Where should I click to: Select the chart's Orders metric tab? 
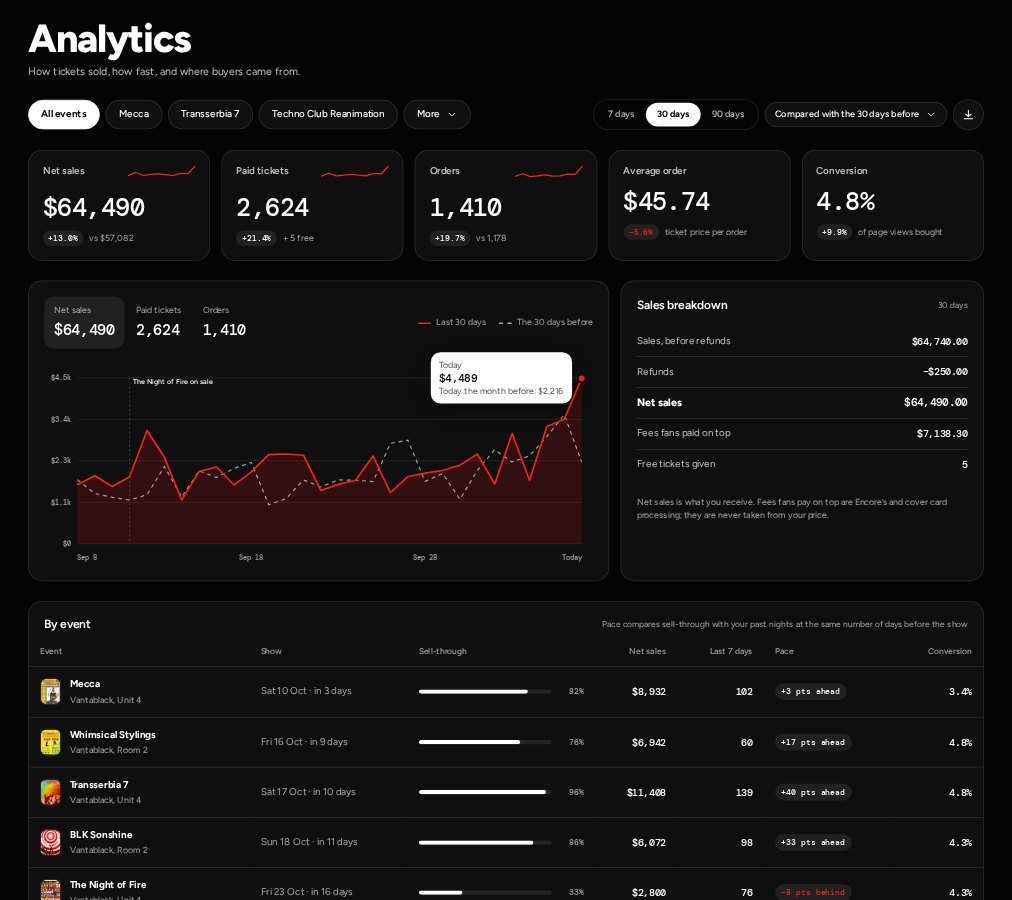(224, 322)
